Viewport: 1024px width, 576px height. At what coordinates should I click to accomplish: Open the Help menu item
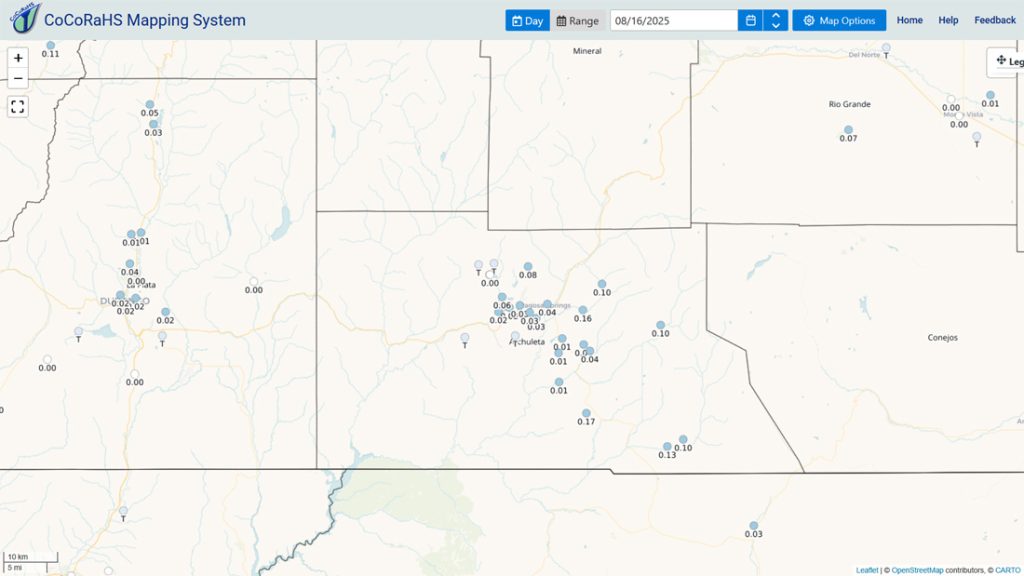tap(948, 20)
